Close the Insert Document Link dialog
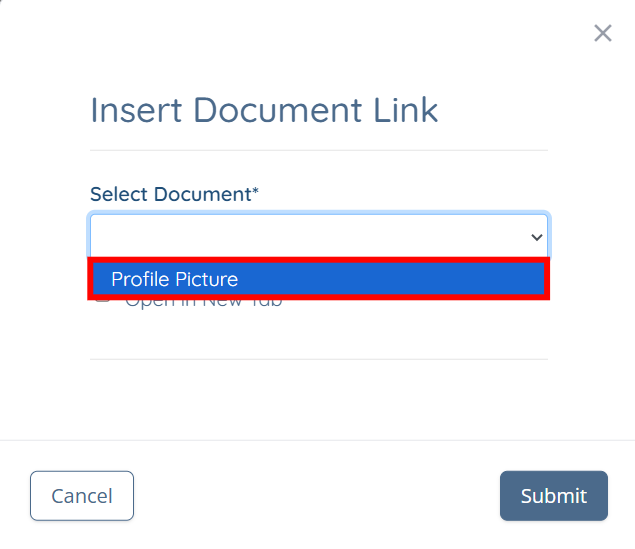Viewport: 635px width, 549px height. tap(603, 33)
